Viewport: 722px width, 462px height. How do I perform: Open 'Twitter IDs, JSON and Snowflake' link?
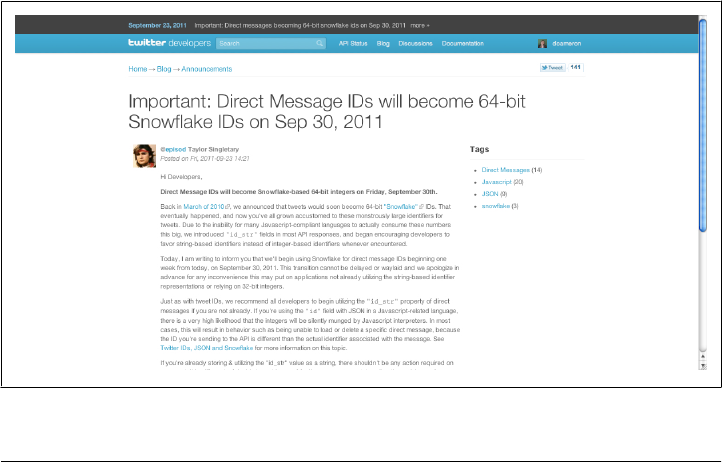click(x=207, y=348)
